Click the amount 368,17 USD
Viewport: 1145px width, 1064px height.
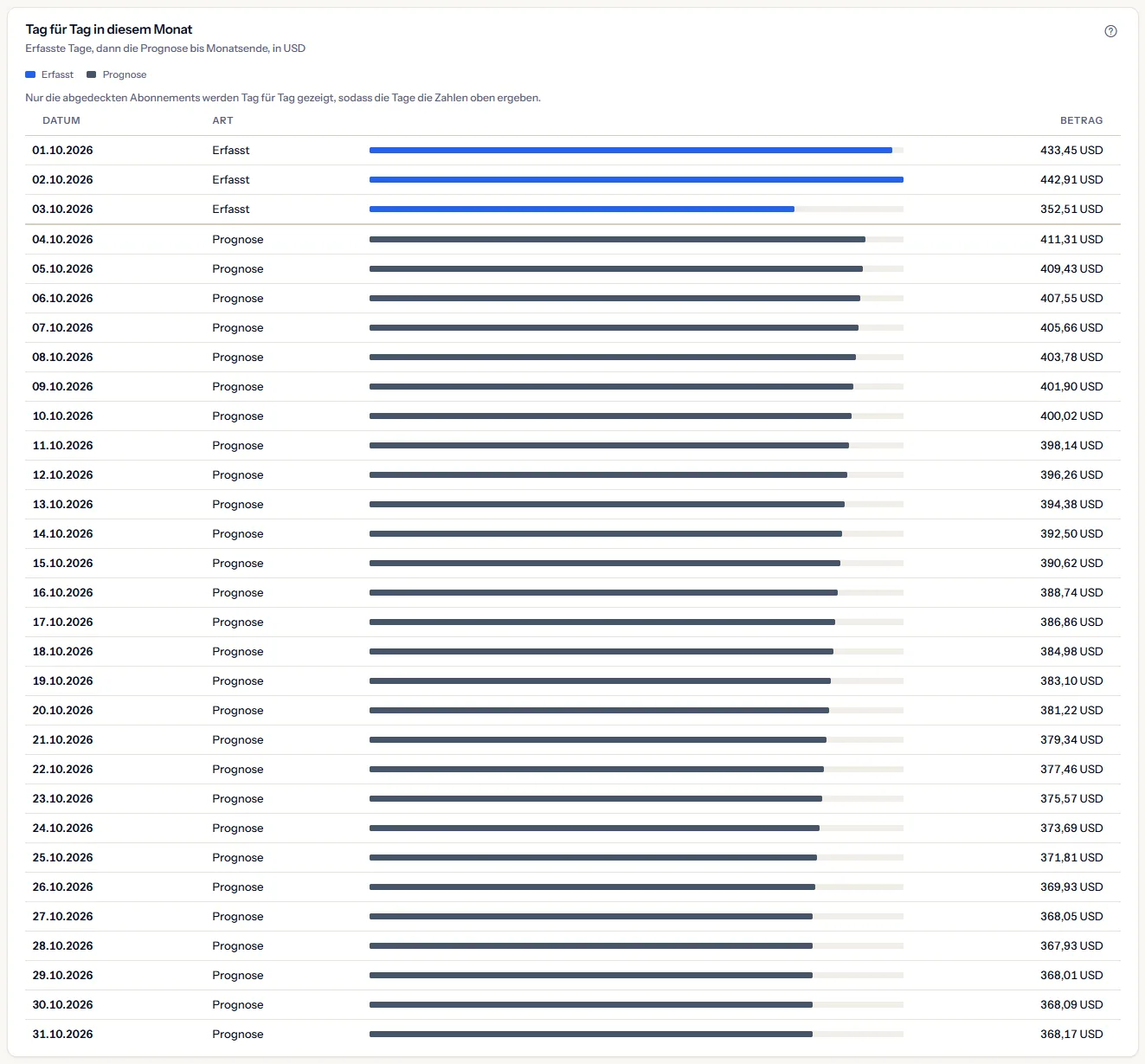1071,1034
